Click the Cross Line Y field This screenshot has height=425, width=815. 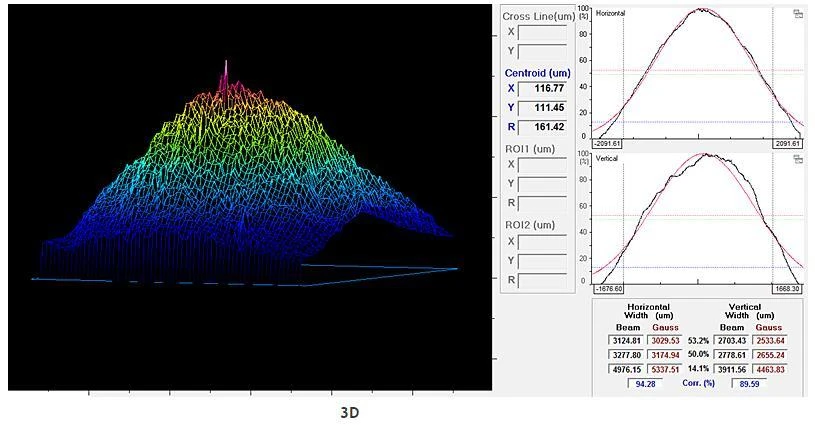[542, 51]
